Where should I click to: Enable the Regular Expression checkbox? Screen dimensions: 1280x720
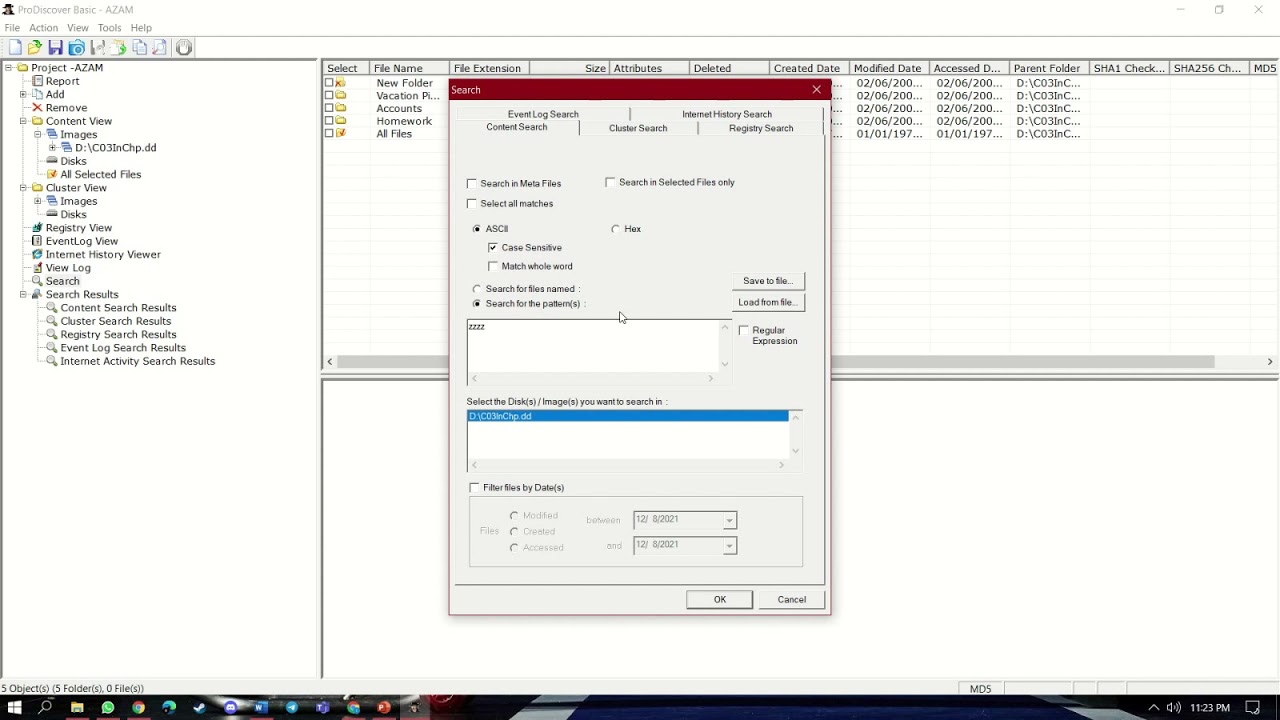[x=743, y=330]
